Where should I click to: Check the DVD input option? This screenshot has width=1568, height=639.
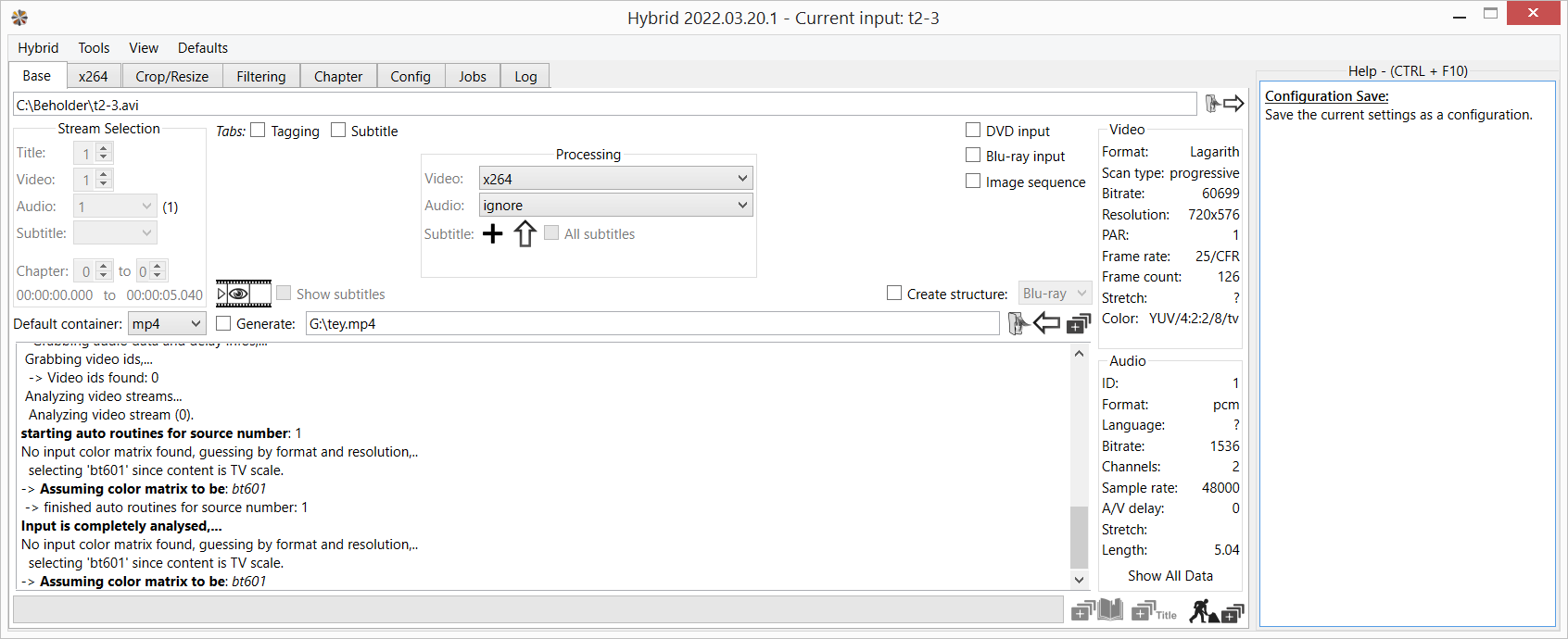(x=973, y=131)
